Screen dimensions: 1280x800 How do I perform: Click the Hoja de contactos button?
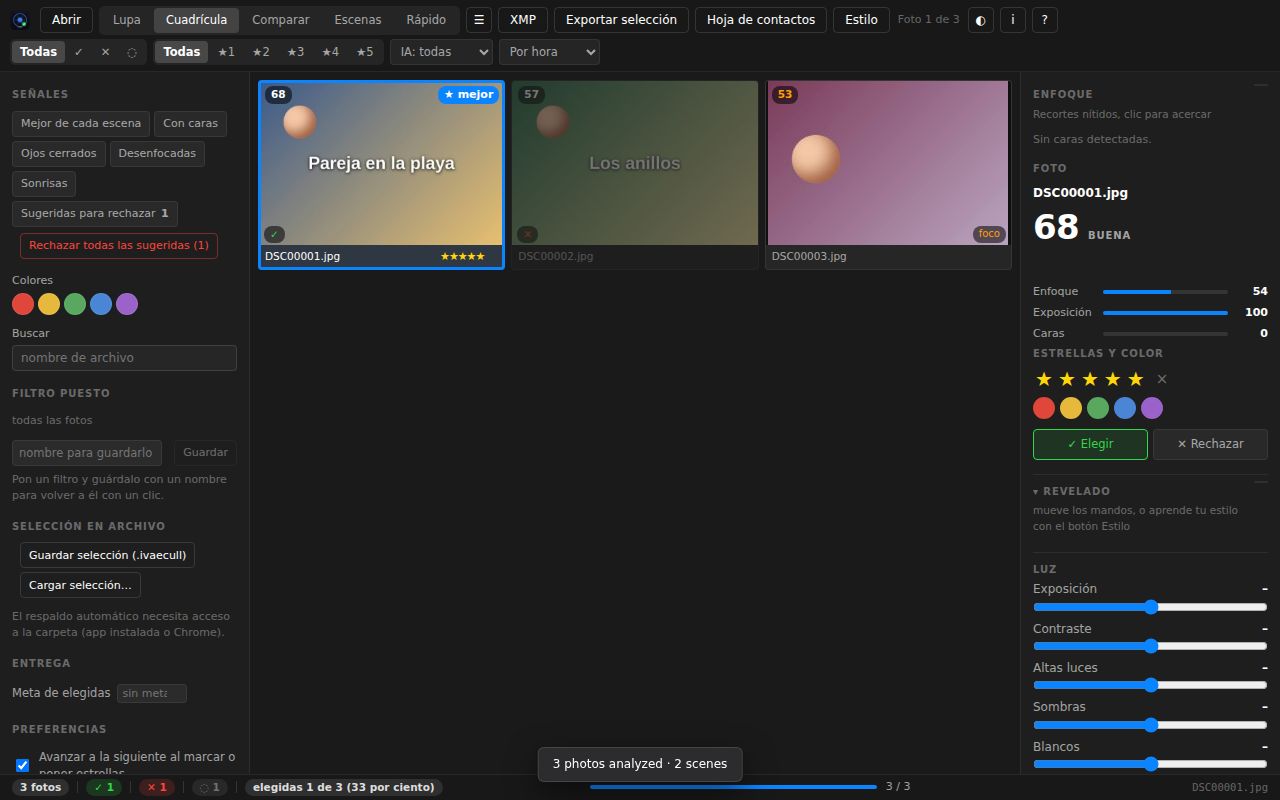[761, 20]
